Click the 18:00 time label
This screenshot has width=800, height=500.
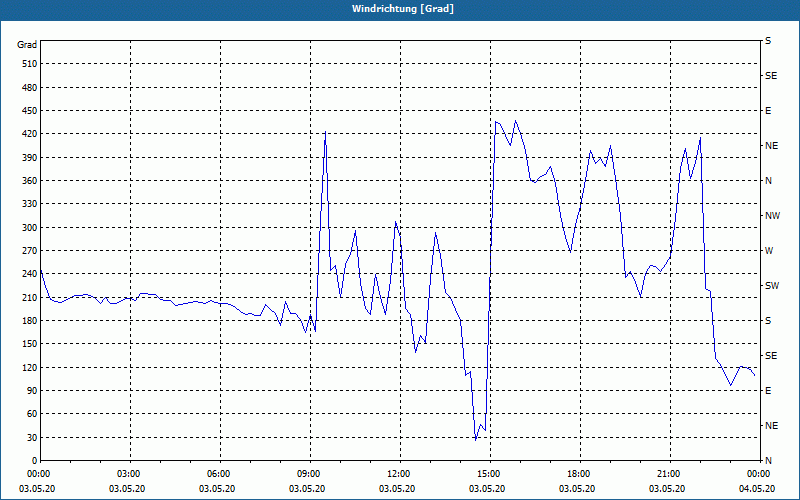[x=578, y=474]
